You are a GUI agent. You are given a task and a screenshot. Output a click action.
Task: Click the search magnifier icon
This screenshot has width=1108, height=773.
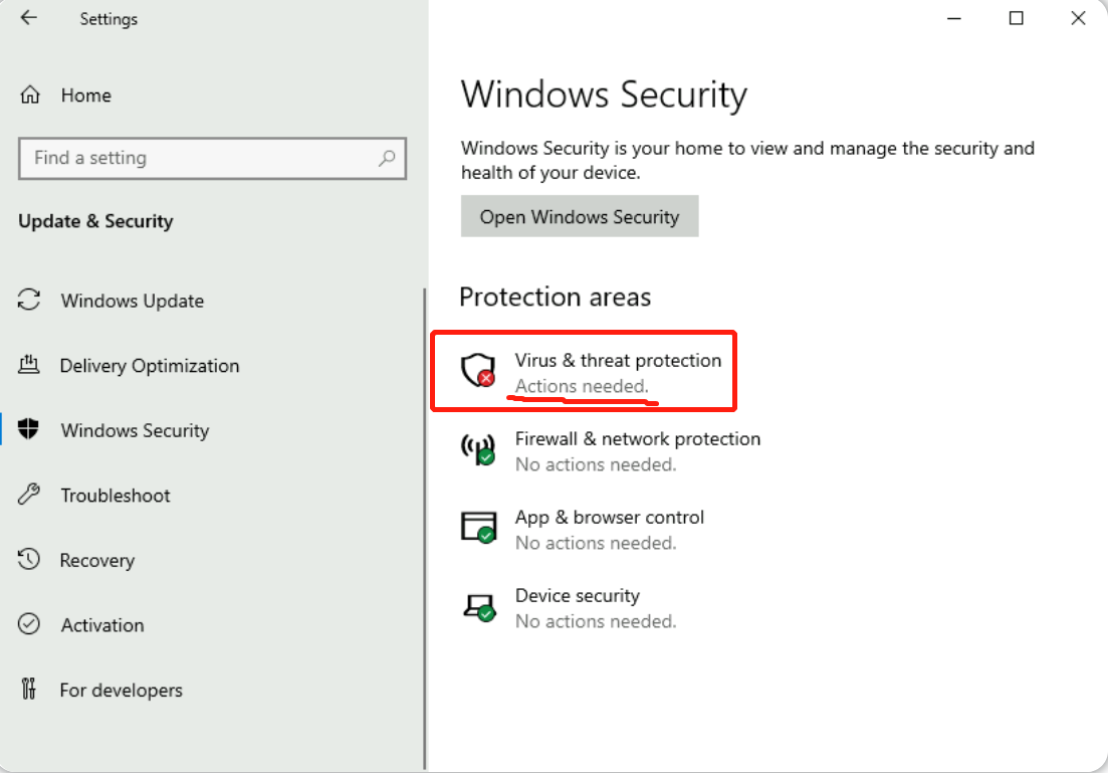point(387,158)
